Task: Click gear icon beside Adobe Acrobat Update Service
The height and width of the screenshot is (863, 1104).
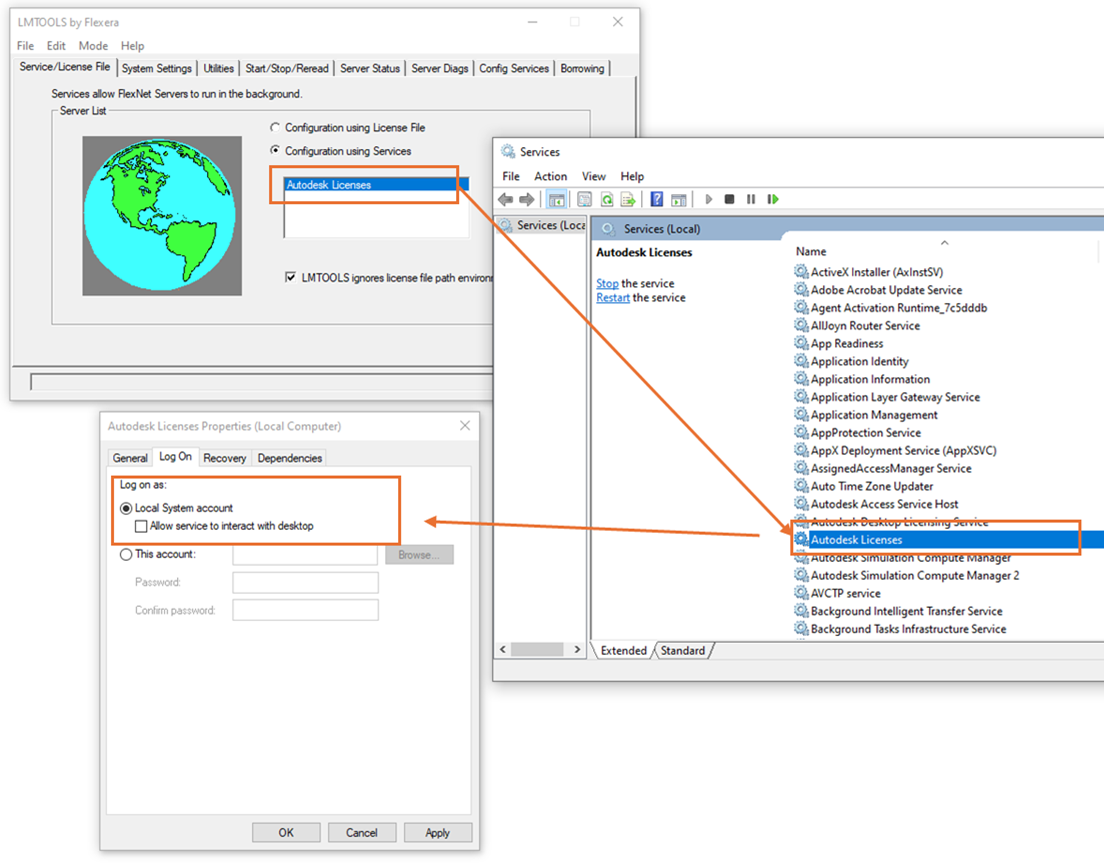Action: (801, 289)
